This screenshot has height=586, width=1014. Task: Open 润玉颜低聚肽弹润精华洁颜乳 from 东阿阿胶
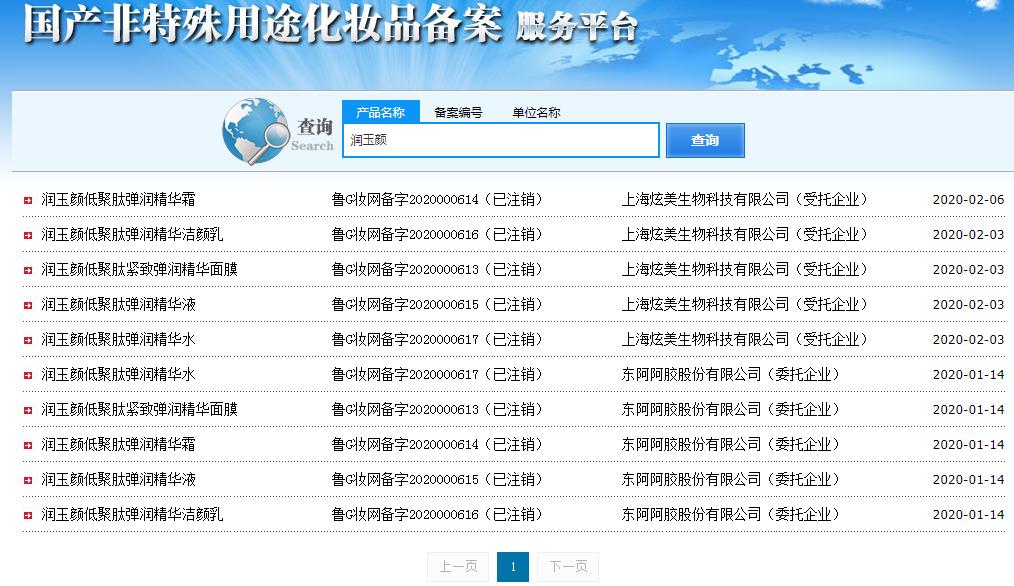pos(133,514)
